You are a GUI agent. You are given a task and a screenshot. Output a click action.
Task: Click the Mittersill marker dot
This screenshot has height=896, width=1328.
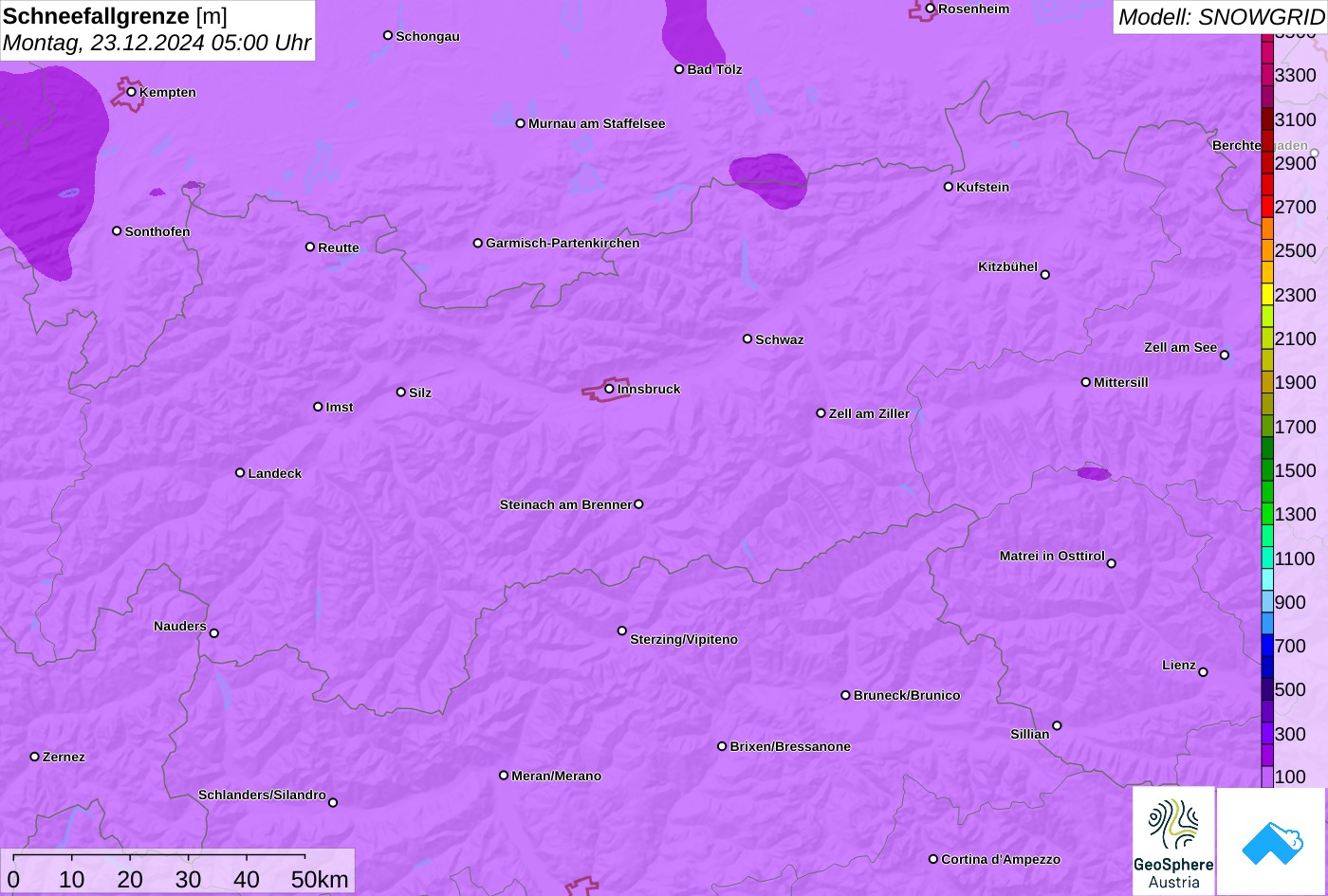[x=1086, y=382]
